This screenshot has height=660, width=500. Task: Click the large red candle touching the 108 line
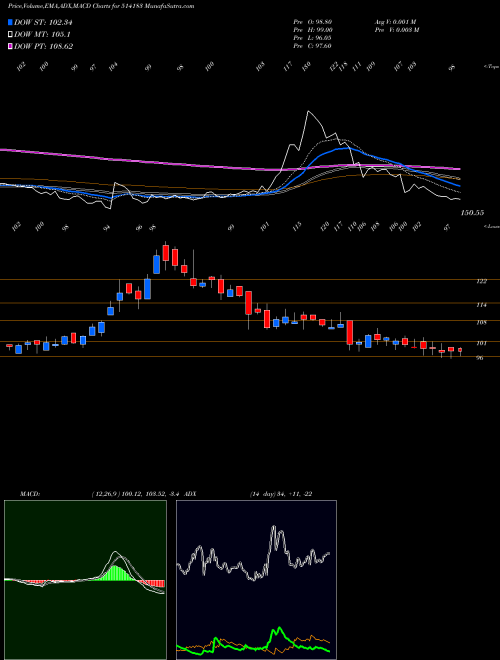coord(349,333)
